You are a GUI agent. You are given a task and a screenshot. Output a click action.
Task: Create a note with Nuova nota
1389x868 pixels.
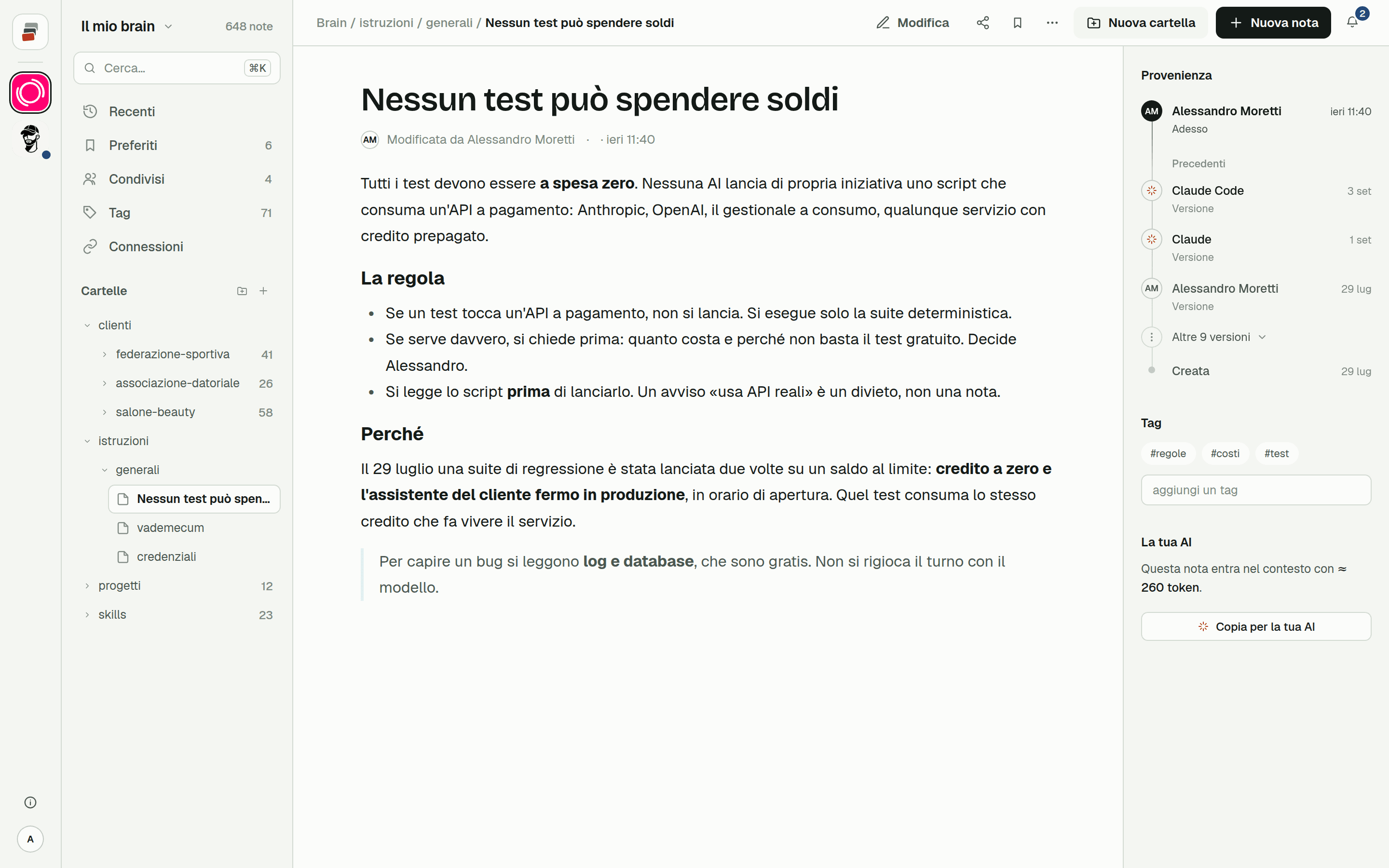click(1273, 23)
